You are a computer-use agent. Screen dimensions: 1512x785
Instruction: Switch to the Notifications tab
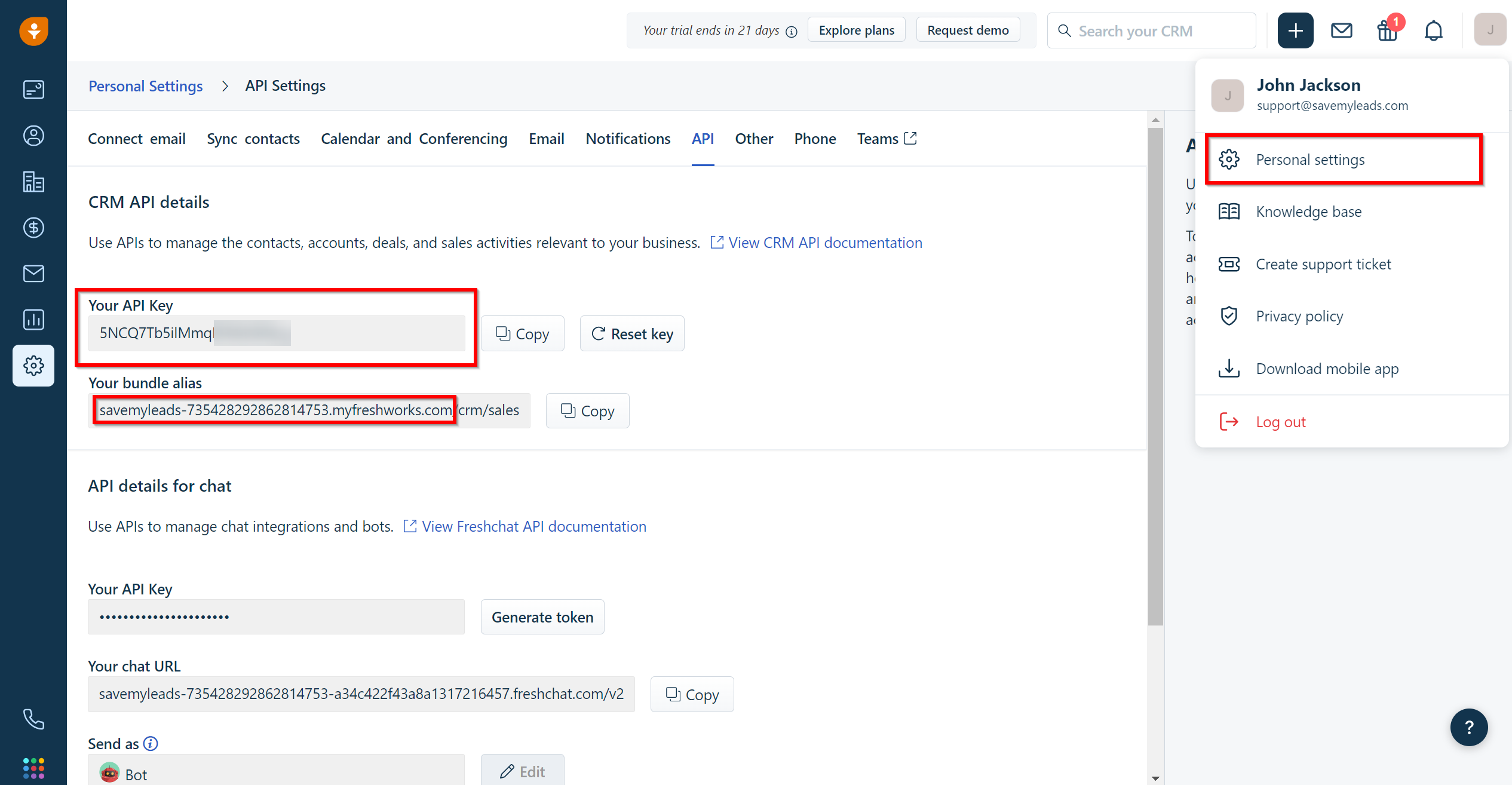click(628, 139)
